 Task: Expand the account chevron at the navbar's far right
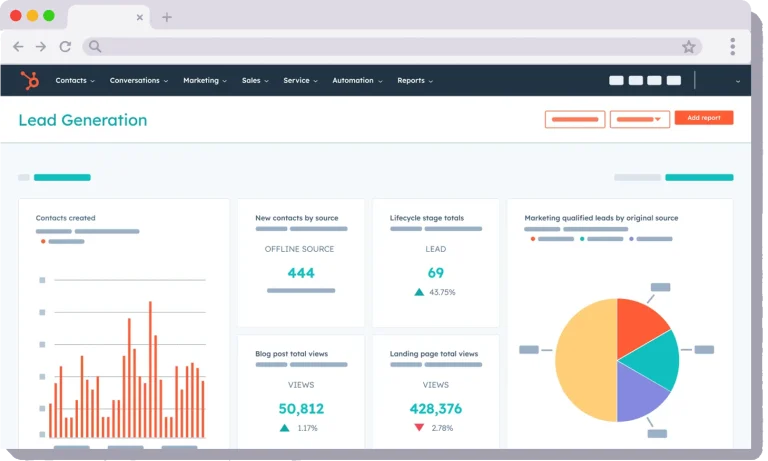pyautogui.click(x=738, y=81)
